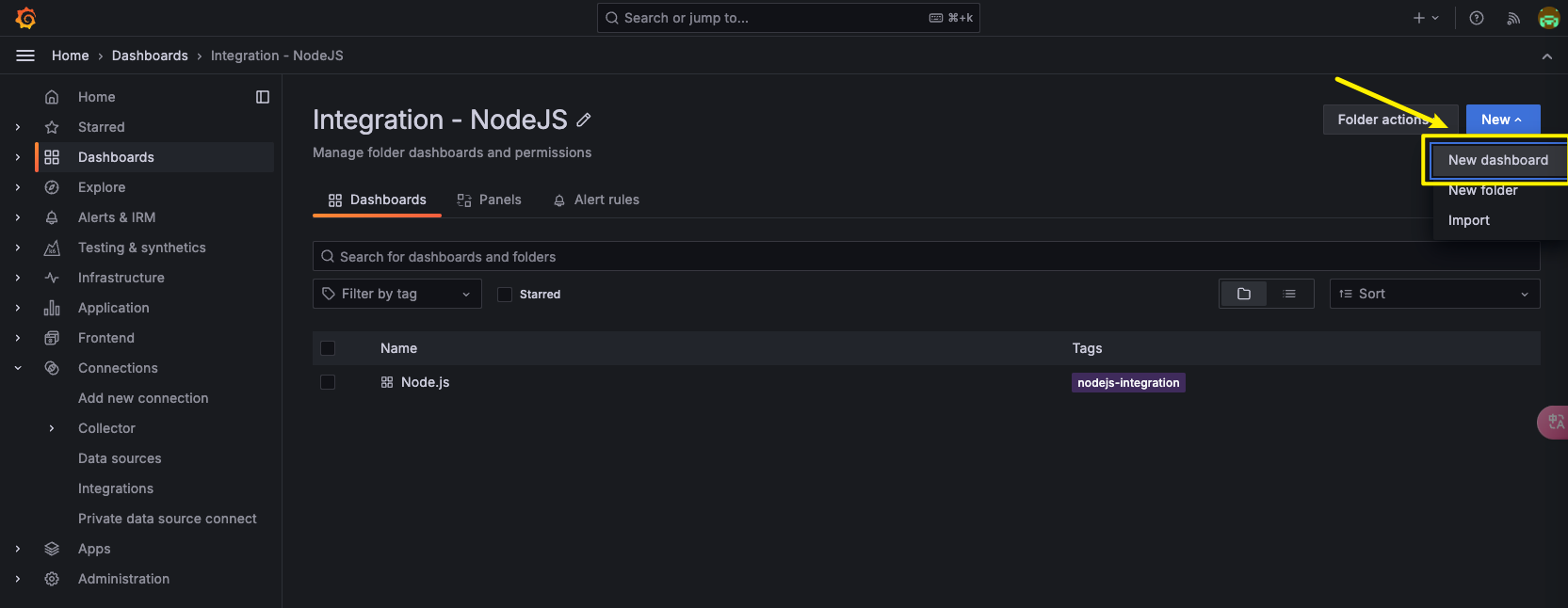Open the news feed RSS icon

(x=1513, y=18)
